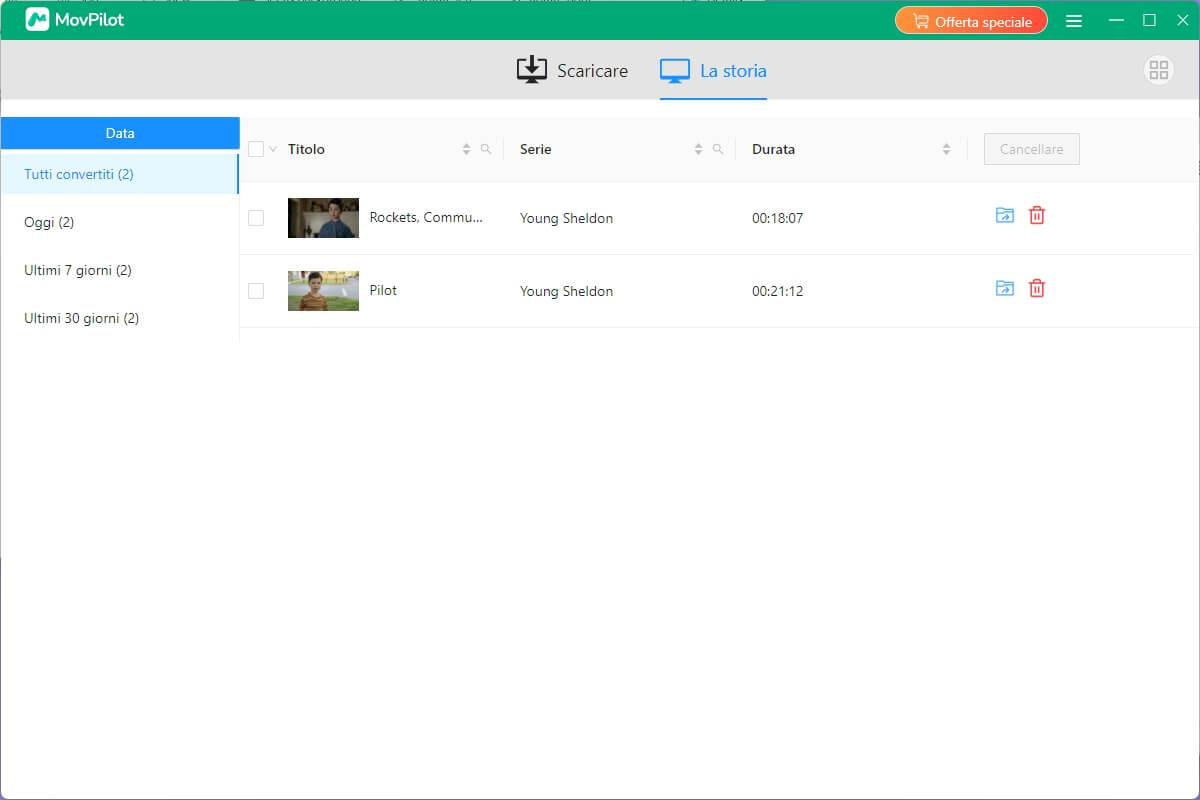Image resolution: width=1200 pixels, height=800 pixels.
Task: Switch to the Scaricare tab
Action: [x=572, y=70]
